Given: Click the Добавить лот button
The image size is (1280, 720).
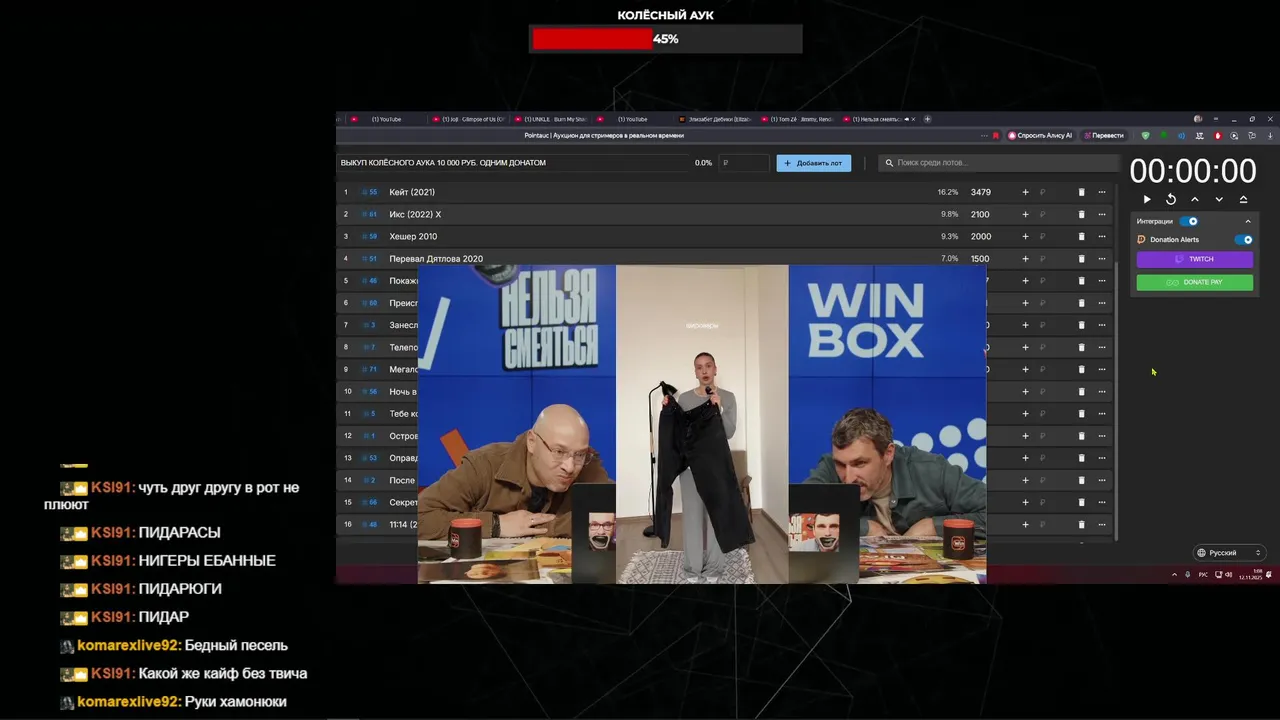Looking at the screenshot, I should (x=813, y=163).
